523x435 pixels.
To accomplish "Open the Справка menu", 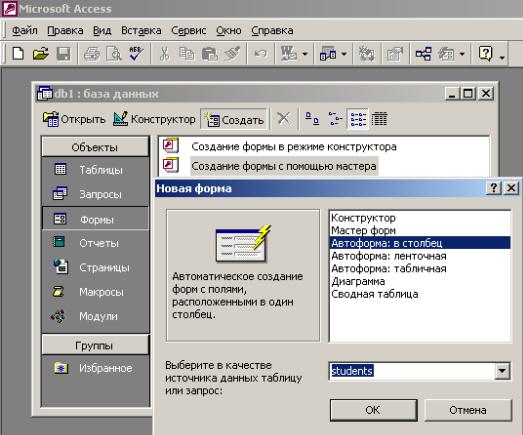I will 272,30.
